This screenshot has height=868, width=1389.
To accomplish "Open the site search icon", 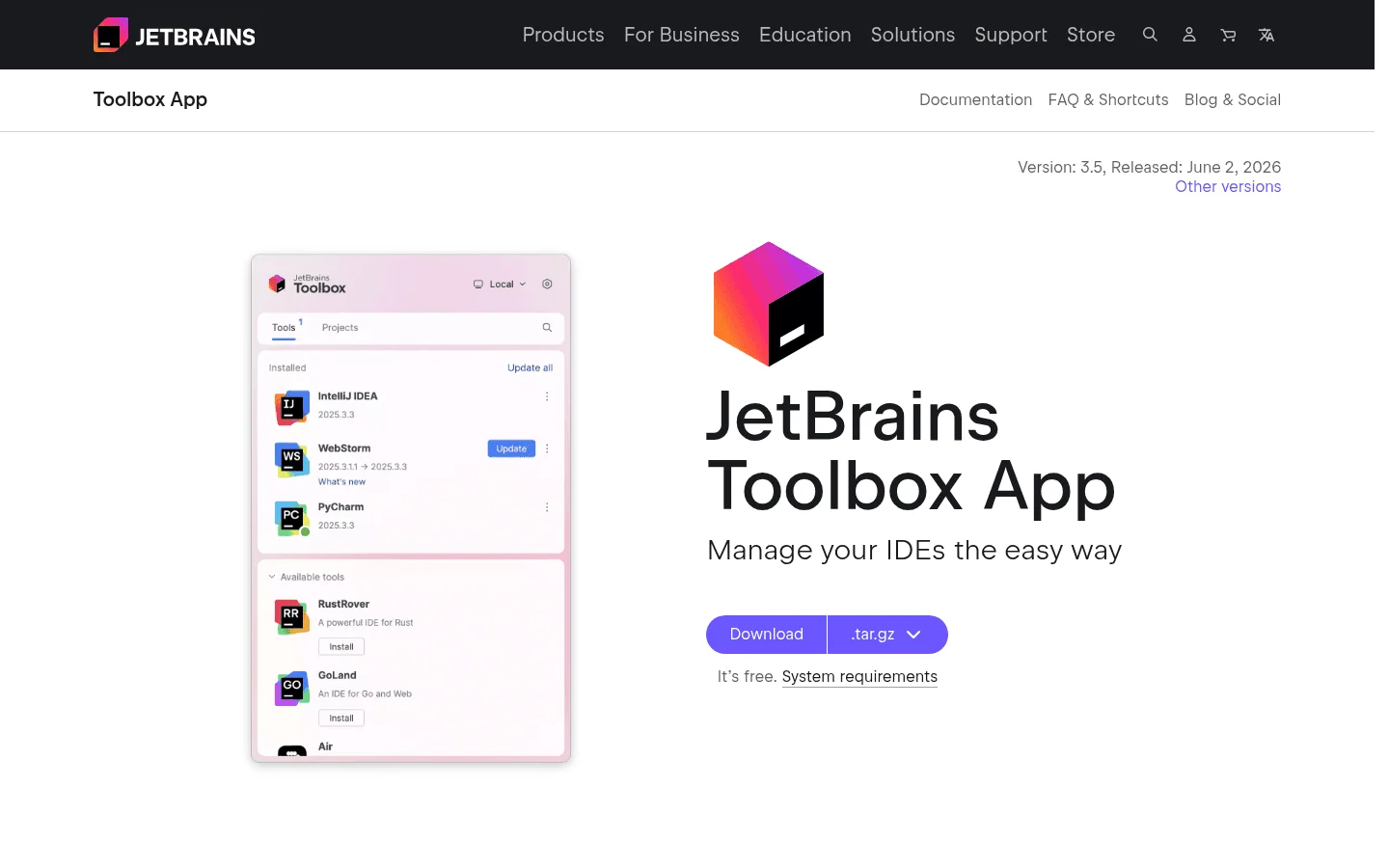I will pos(1150,35).
